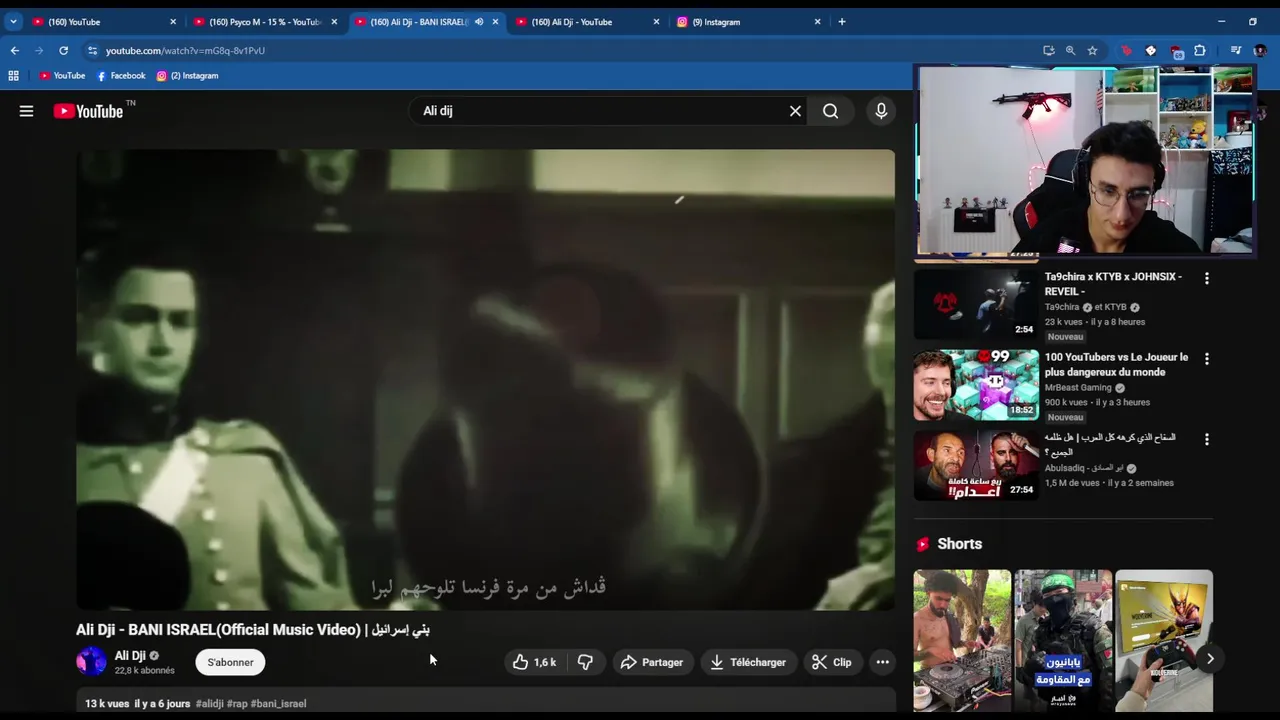This screenshot has width=1280, height=720.
Task: Click the #alidji hashtag
Action: [209, 704]
